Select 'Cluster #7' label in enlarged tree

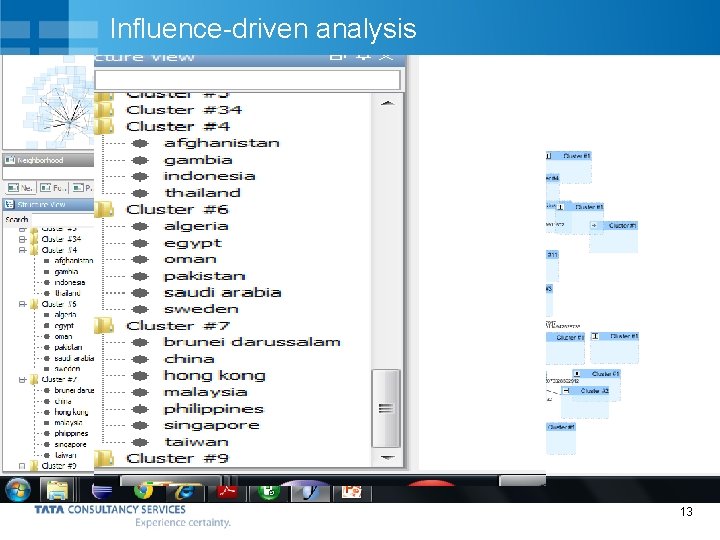[178, 326]
